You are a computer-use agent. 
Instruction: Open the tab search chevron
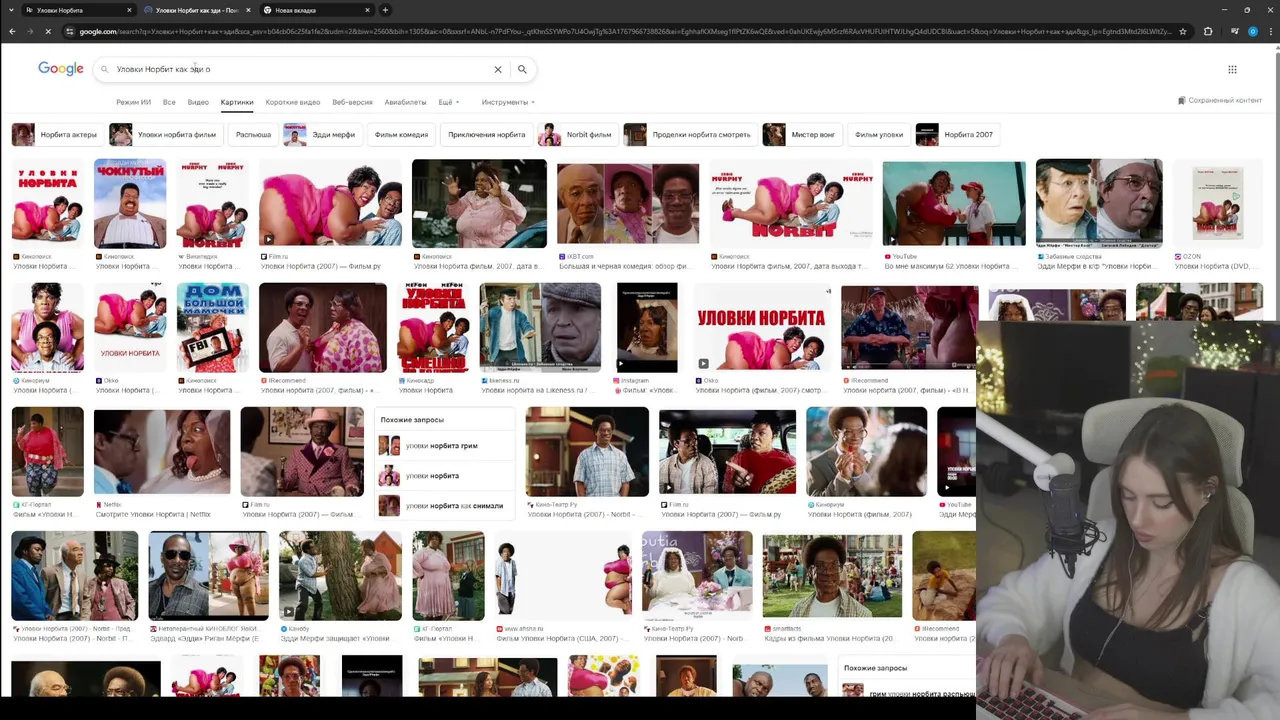(10, 10)
